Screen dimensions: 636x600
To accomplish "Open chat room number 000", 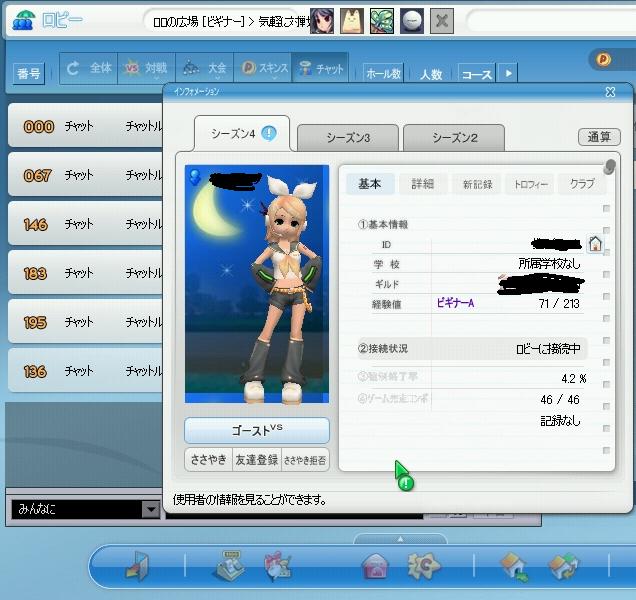I will 85,125.
